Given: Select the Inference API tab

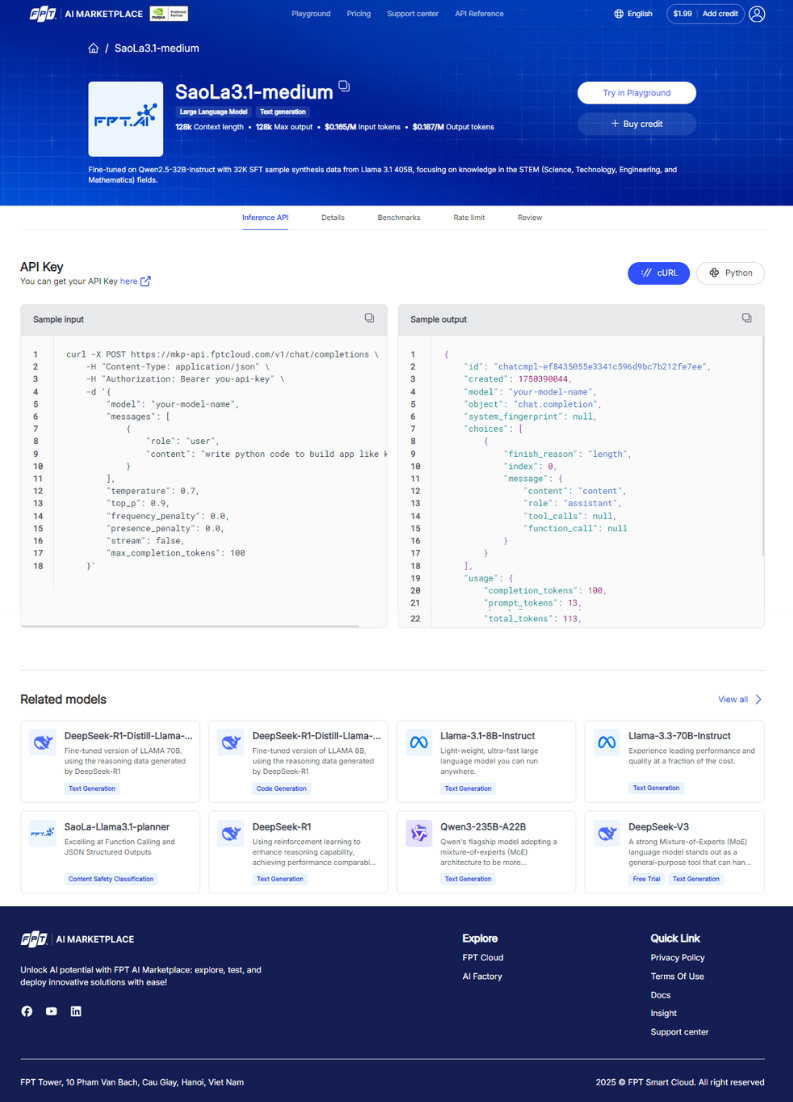Looking at the screenshot, I should pos(265,218).
